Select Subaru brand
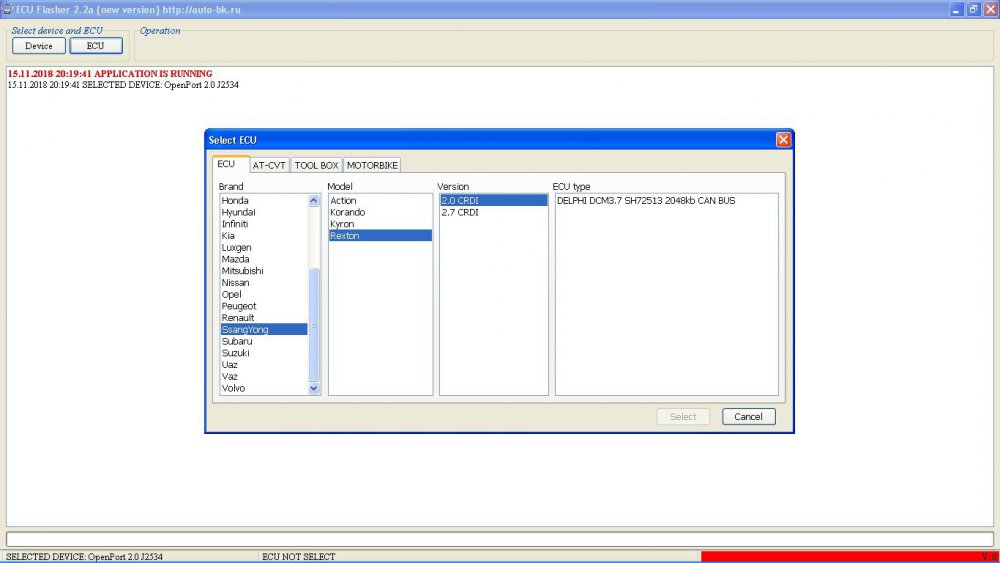Image resolution: width=1000 pixels, height=563 pixels. click(x=237, y=341)
